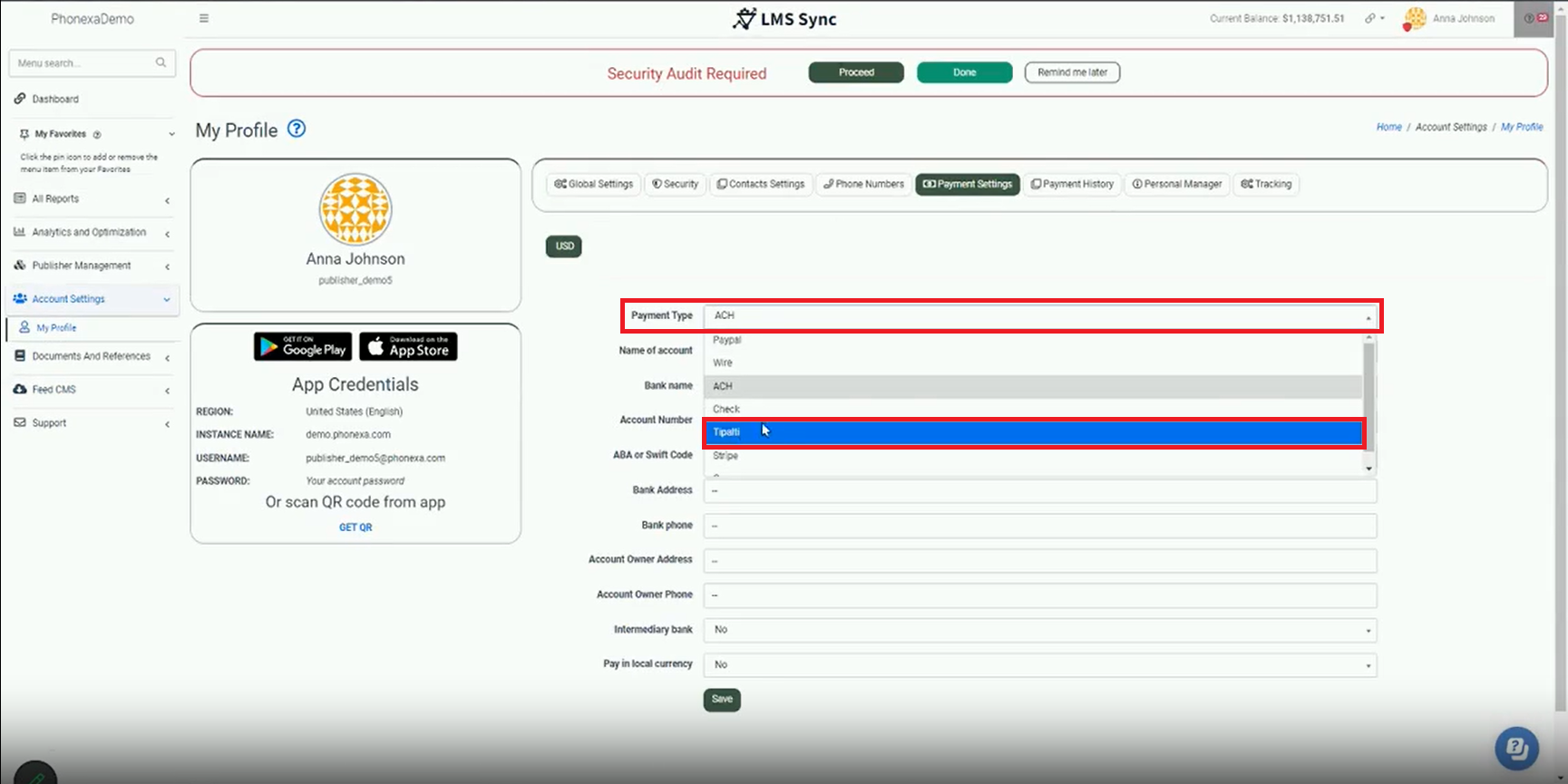Click the help question mark beside My Profile
Viewport: 1568px width, 784px height.
click(297, 129)
